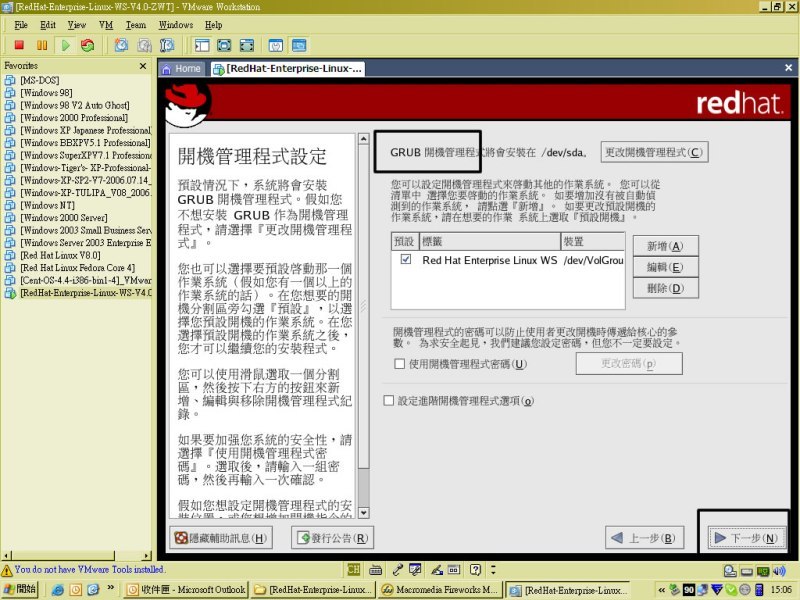
Task: Click the VMware sound device status icon
Action: 779,571
